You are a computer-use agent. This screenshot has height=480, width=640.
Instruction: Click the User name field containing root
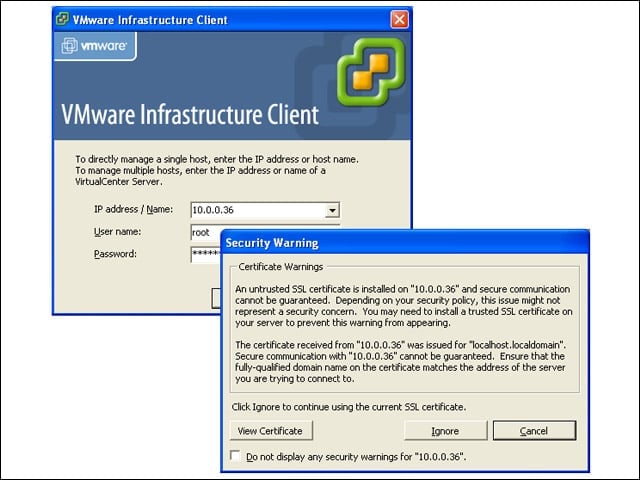[206, 232]
